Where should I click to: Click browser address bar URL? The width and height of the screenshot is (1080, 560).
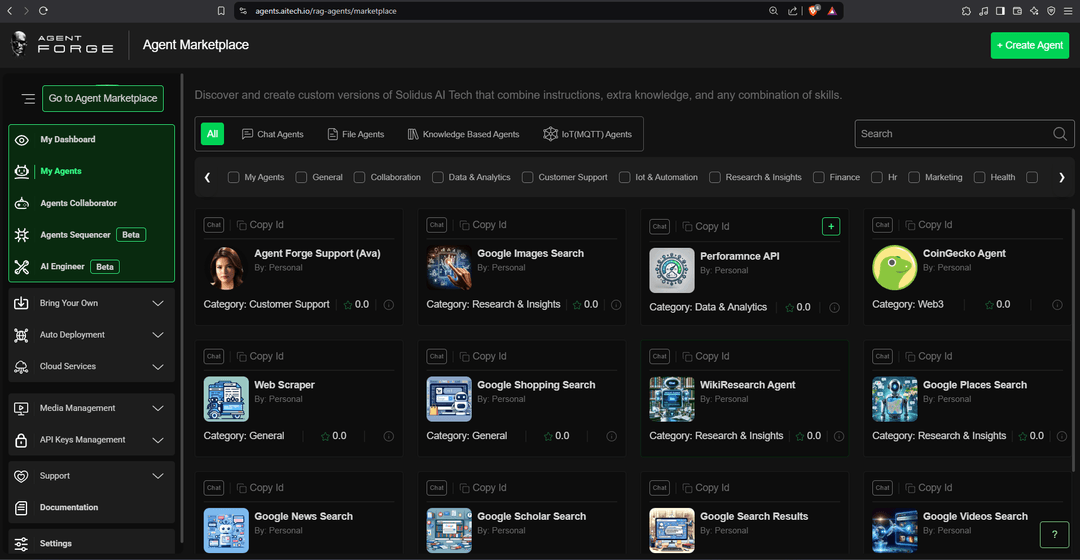[326, 11]
